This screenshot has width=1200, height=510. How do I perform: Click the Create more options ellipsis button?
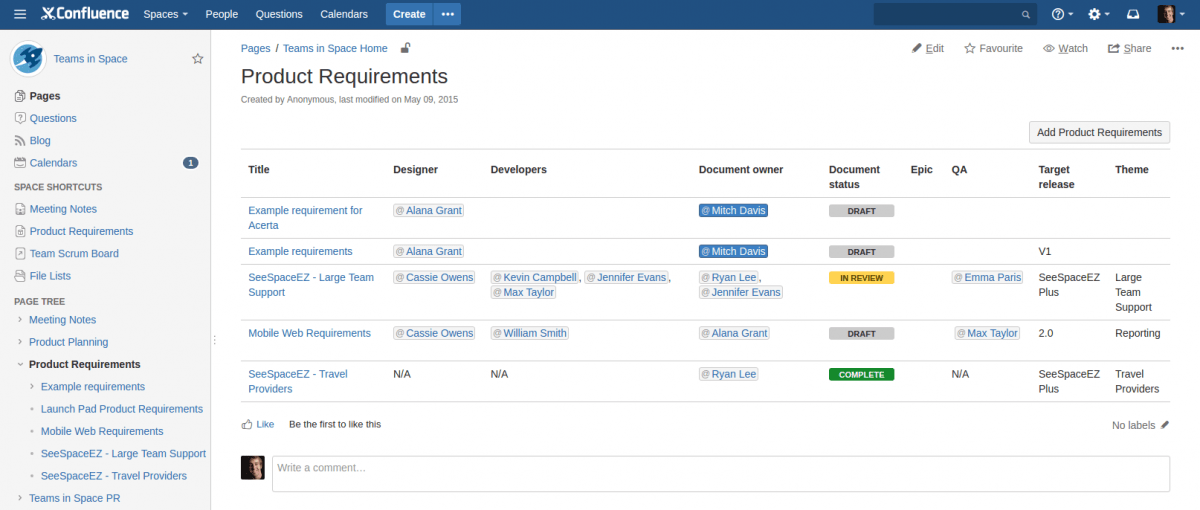(x=447, y=14)
